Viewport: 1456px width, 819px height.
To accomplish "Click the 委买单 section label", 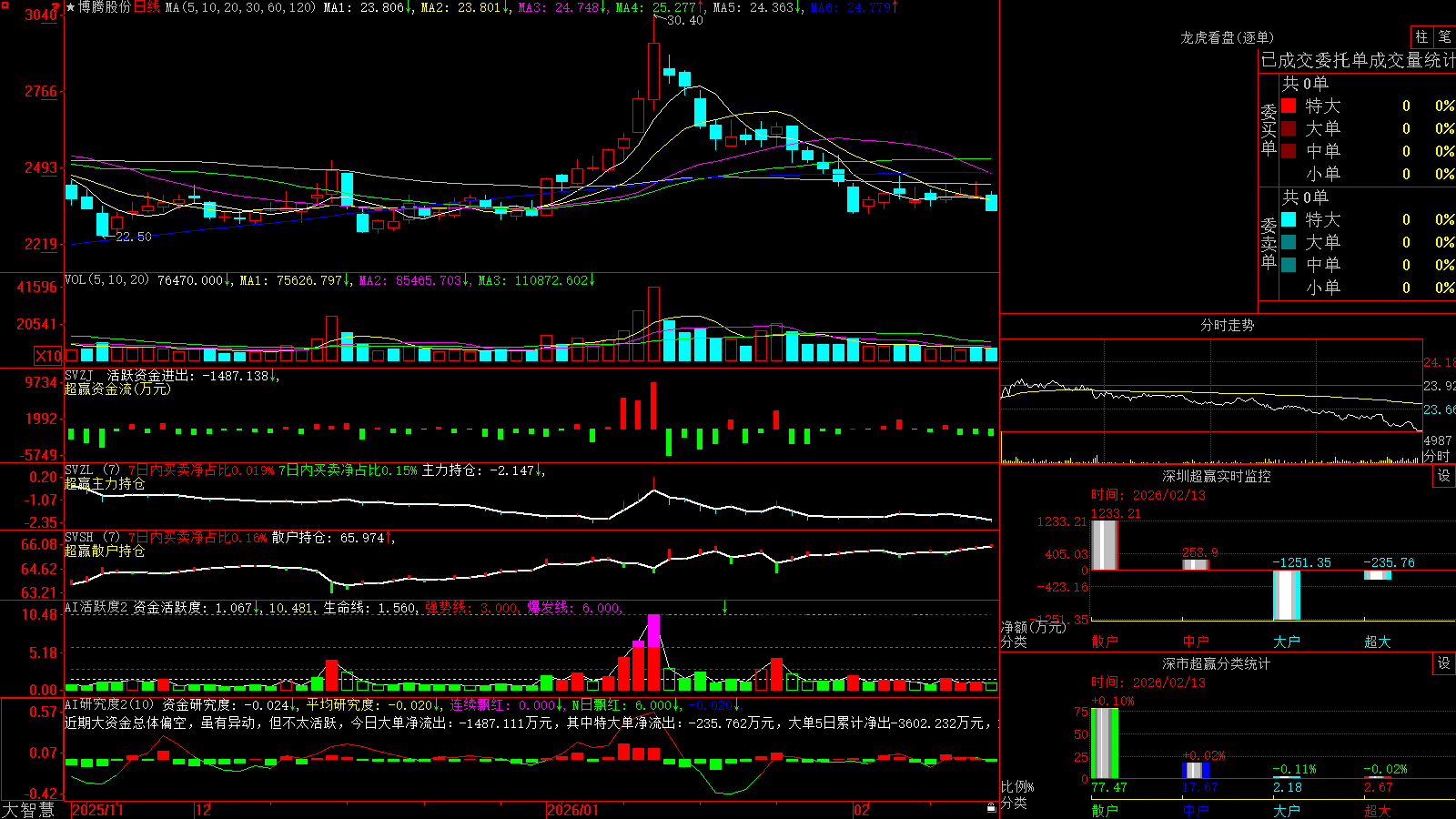I will [1269, 129].
